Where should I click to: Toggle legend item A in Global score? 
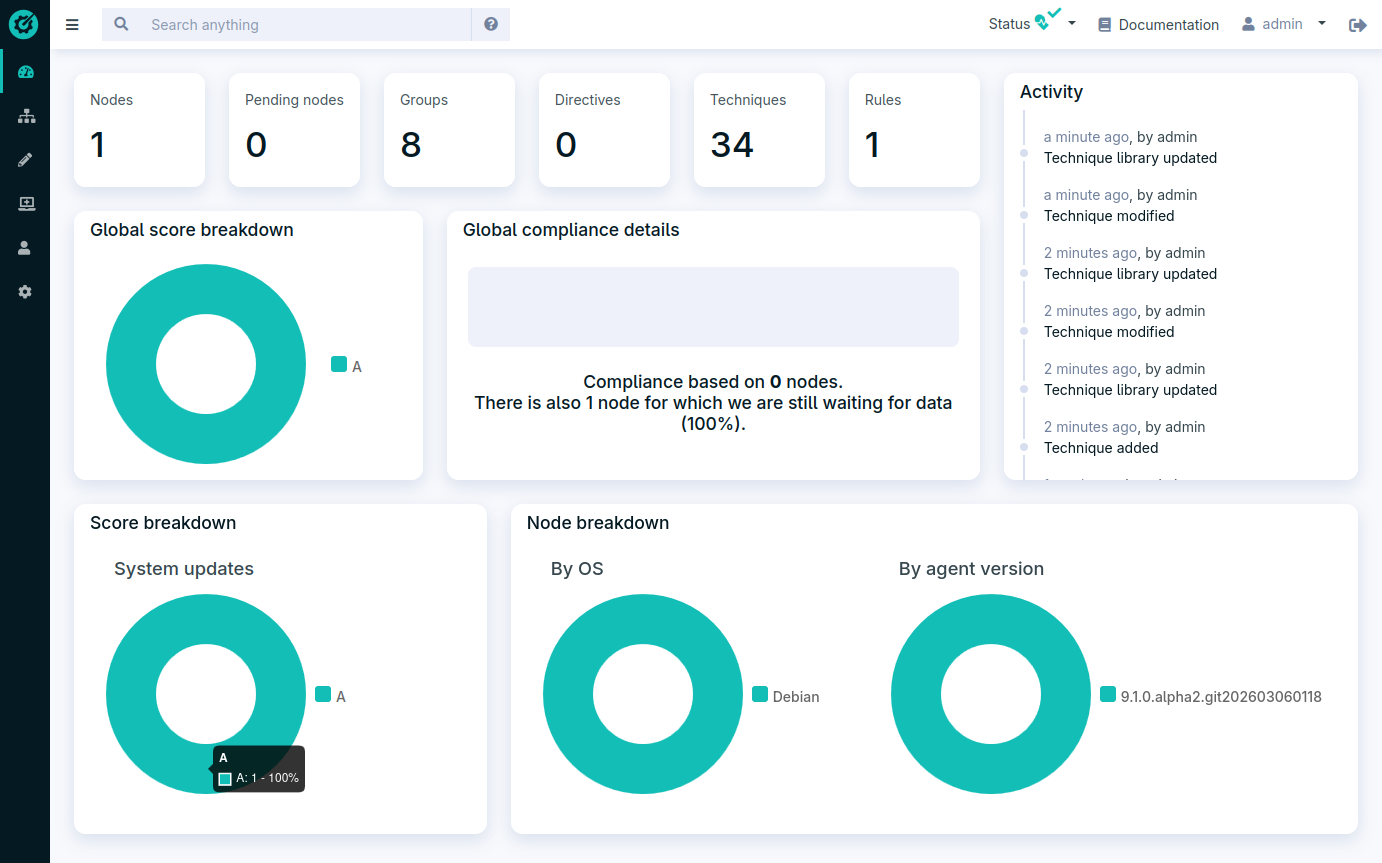[x=347, y=366]
